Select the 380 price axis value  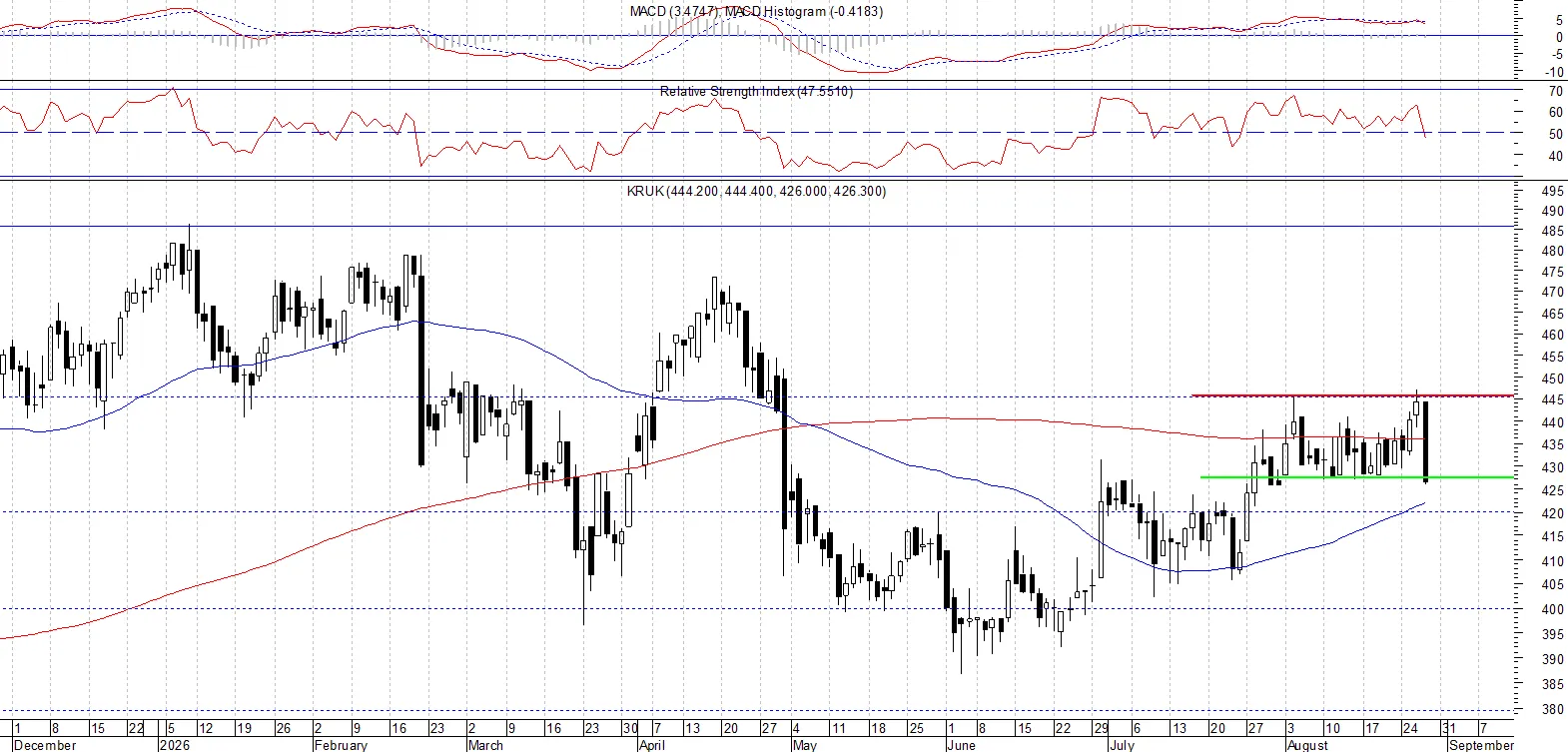1552,710
